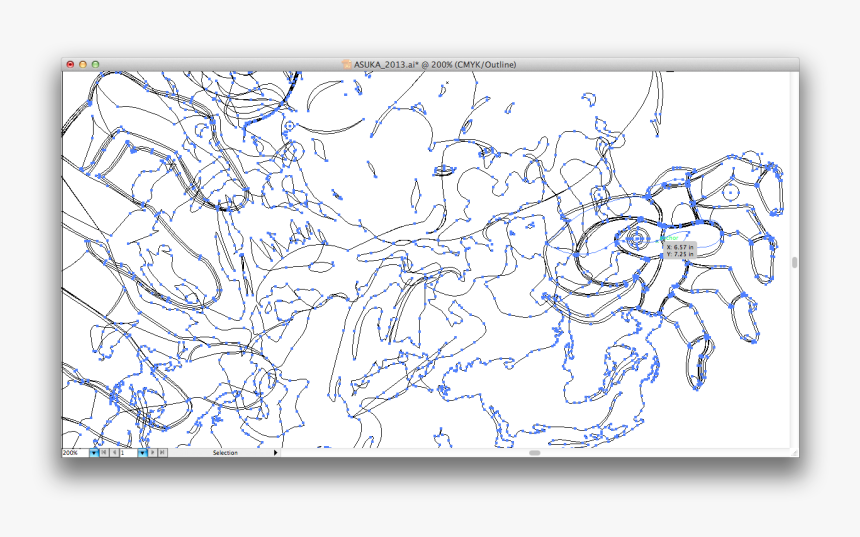Click the artboard number field showing 1

[128, 453]
